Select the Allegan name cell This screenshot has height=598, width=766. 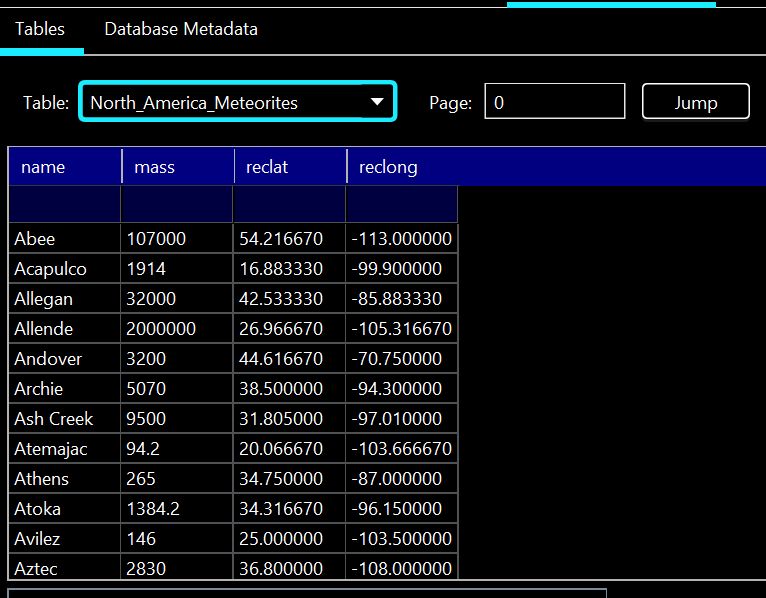pyautogui.click(x=64, y=299)
